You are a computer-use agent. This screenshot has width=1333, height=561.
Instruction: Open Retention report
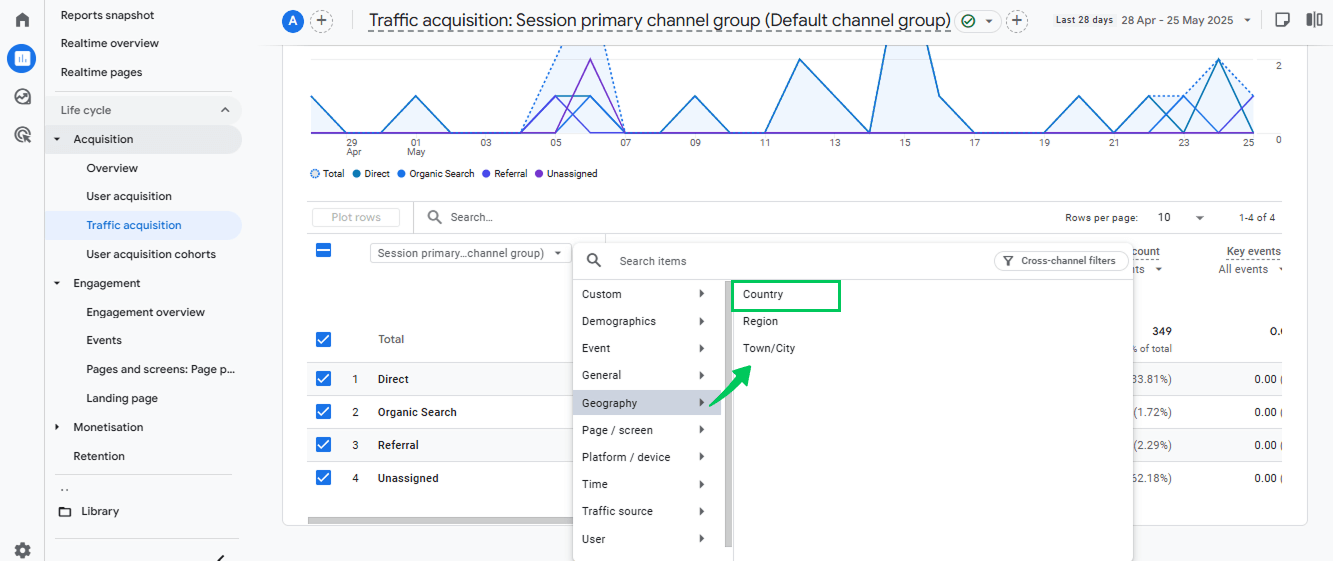point(99,456)
